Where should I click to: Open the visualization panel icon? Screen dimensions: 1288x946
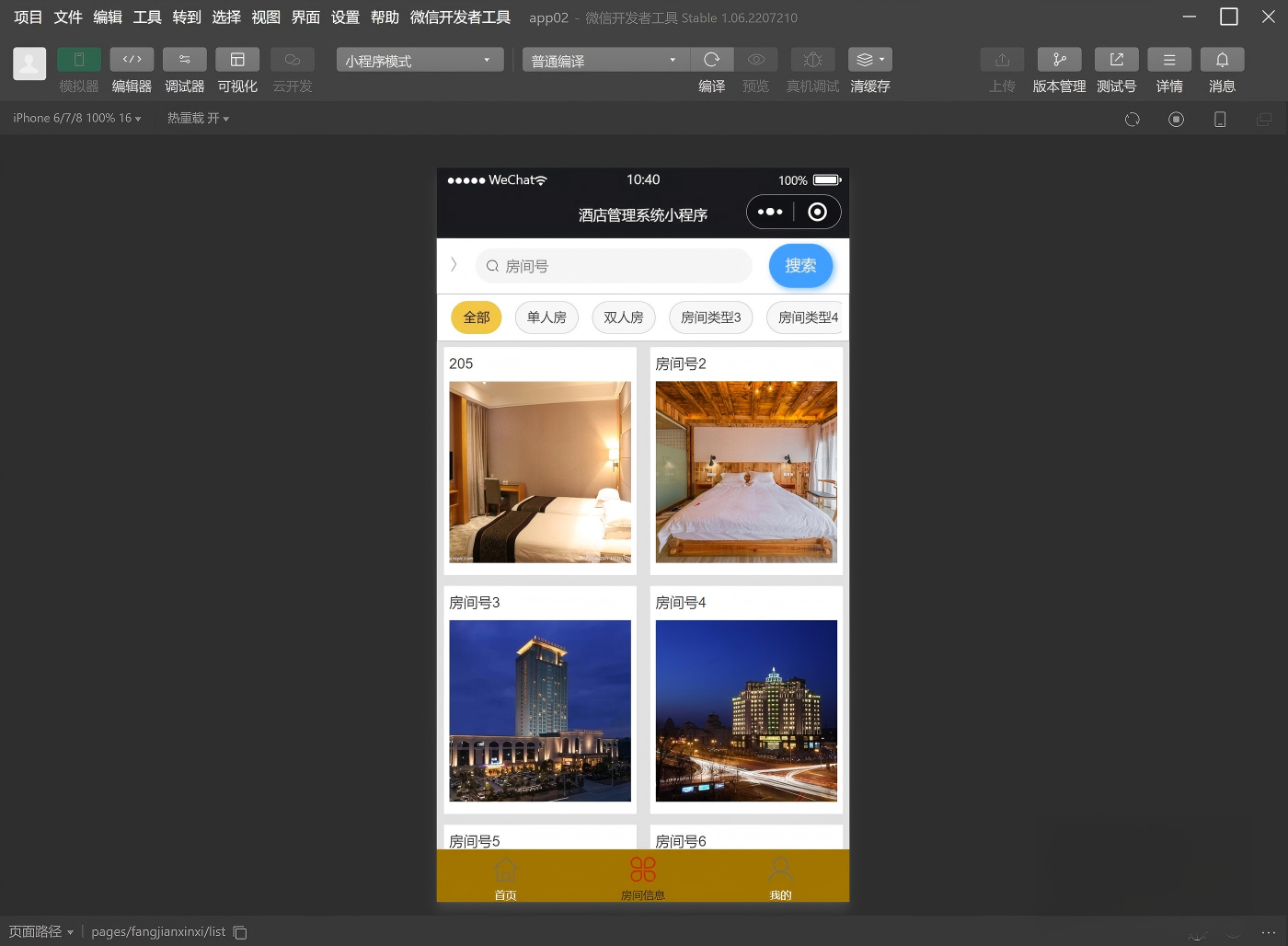click(x=237, y=60)
